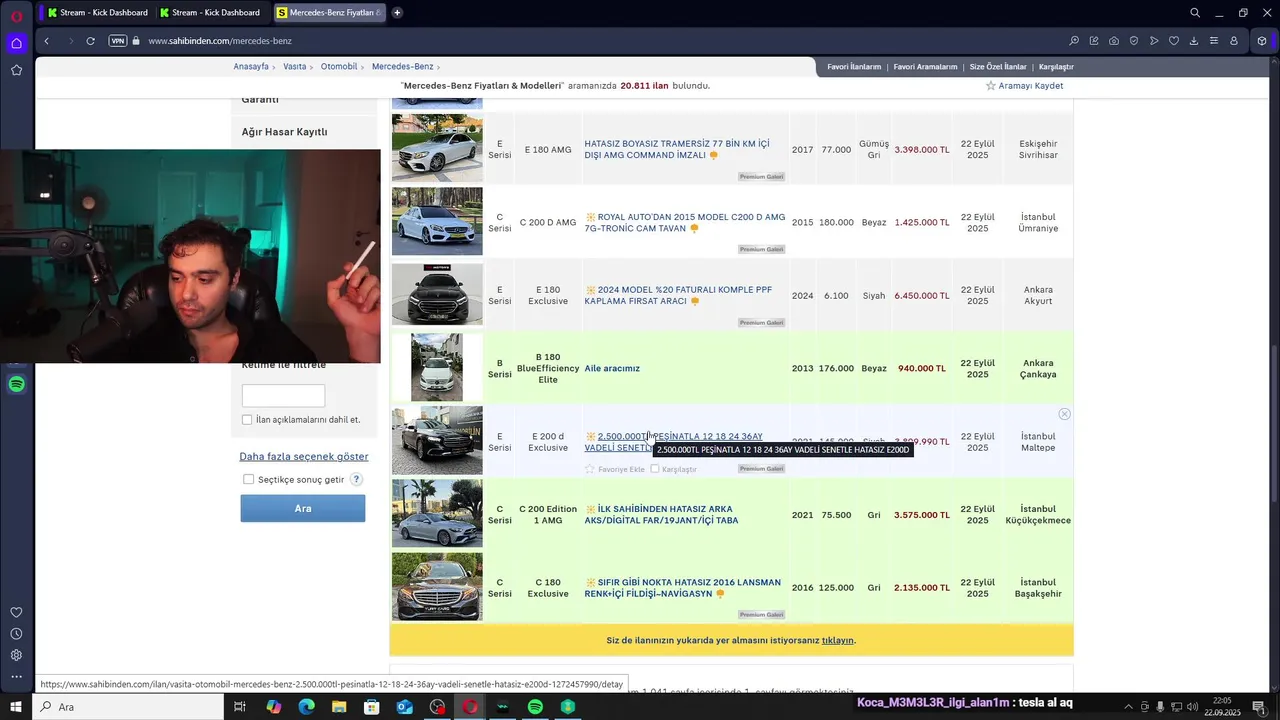Image resolution: width=1280 pixels, height=720 pixels.
Task: Take a snapshot with camera icon
Action: point(1114,41)
